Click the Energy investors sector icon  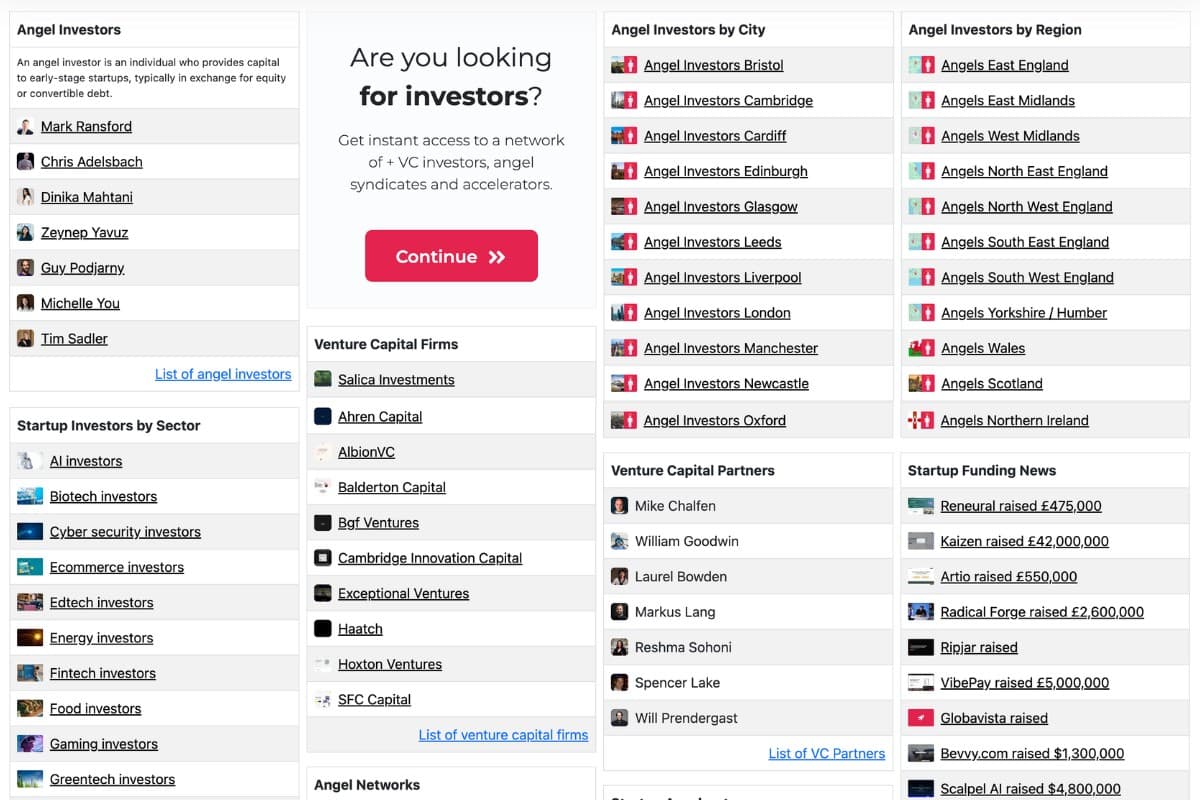[x=30, y=638]
